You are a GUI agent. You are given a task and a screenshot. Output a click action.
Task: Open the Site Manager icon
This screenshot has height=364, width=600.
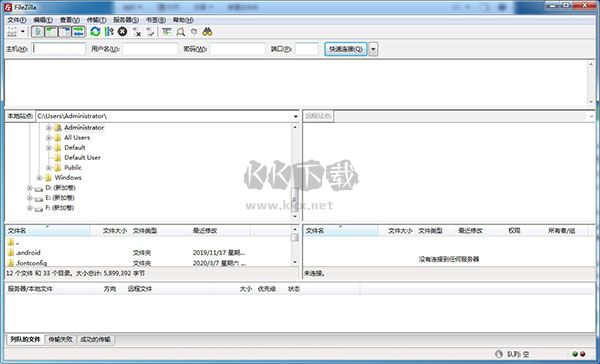pyautogui.click(x=12, y=32)
